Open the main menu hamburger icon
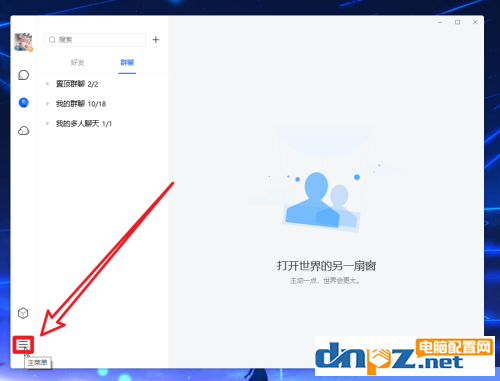This screenshot has width=500, height=381. point(23,345)
